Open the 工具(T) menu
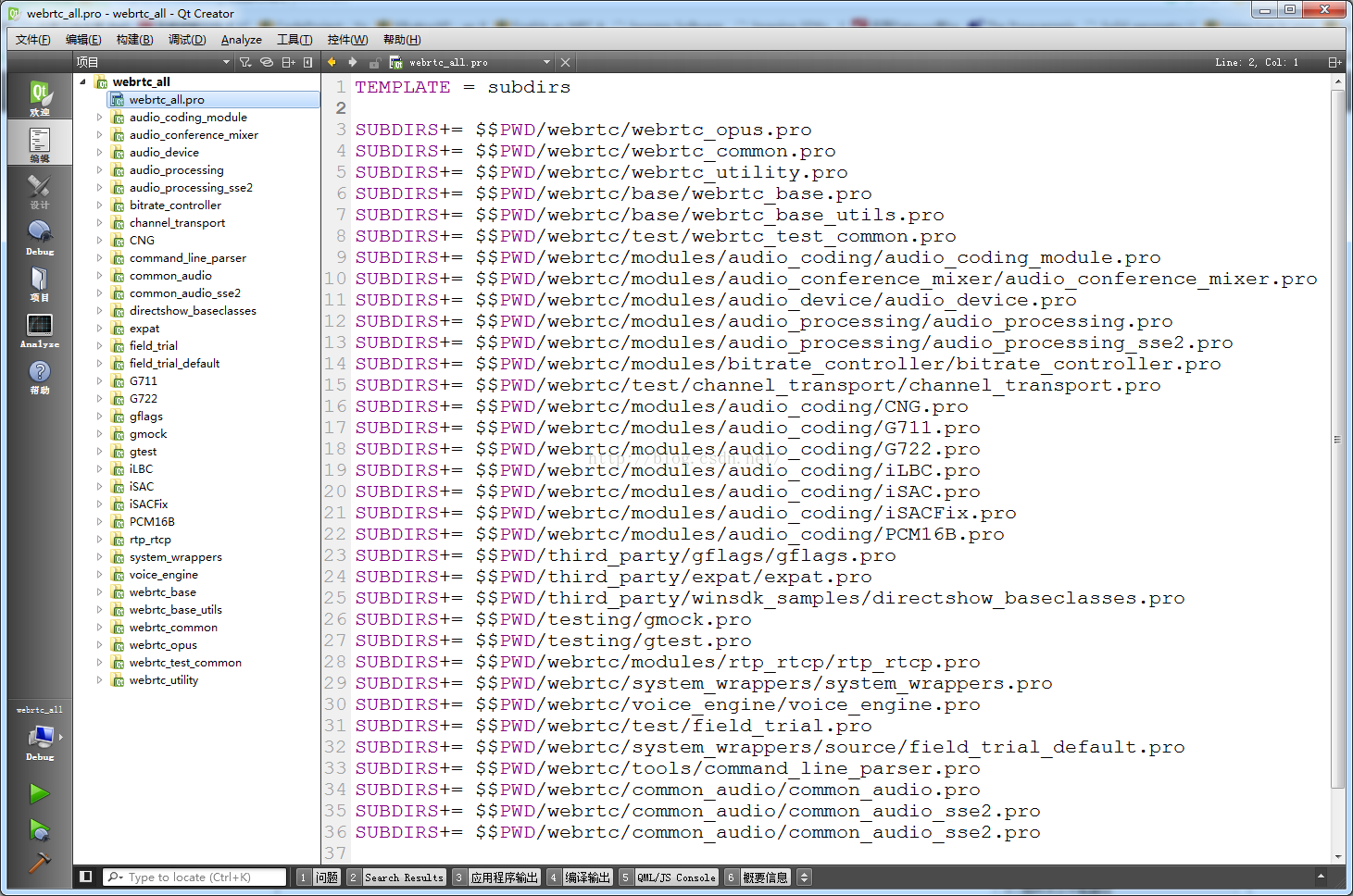Screen dimensions: 1353x896 tap(294, 40)
